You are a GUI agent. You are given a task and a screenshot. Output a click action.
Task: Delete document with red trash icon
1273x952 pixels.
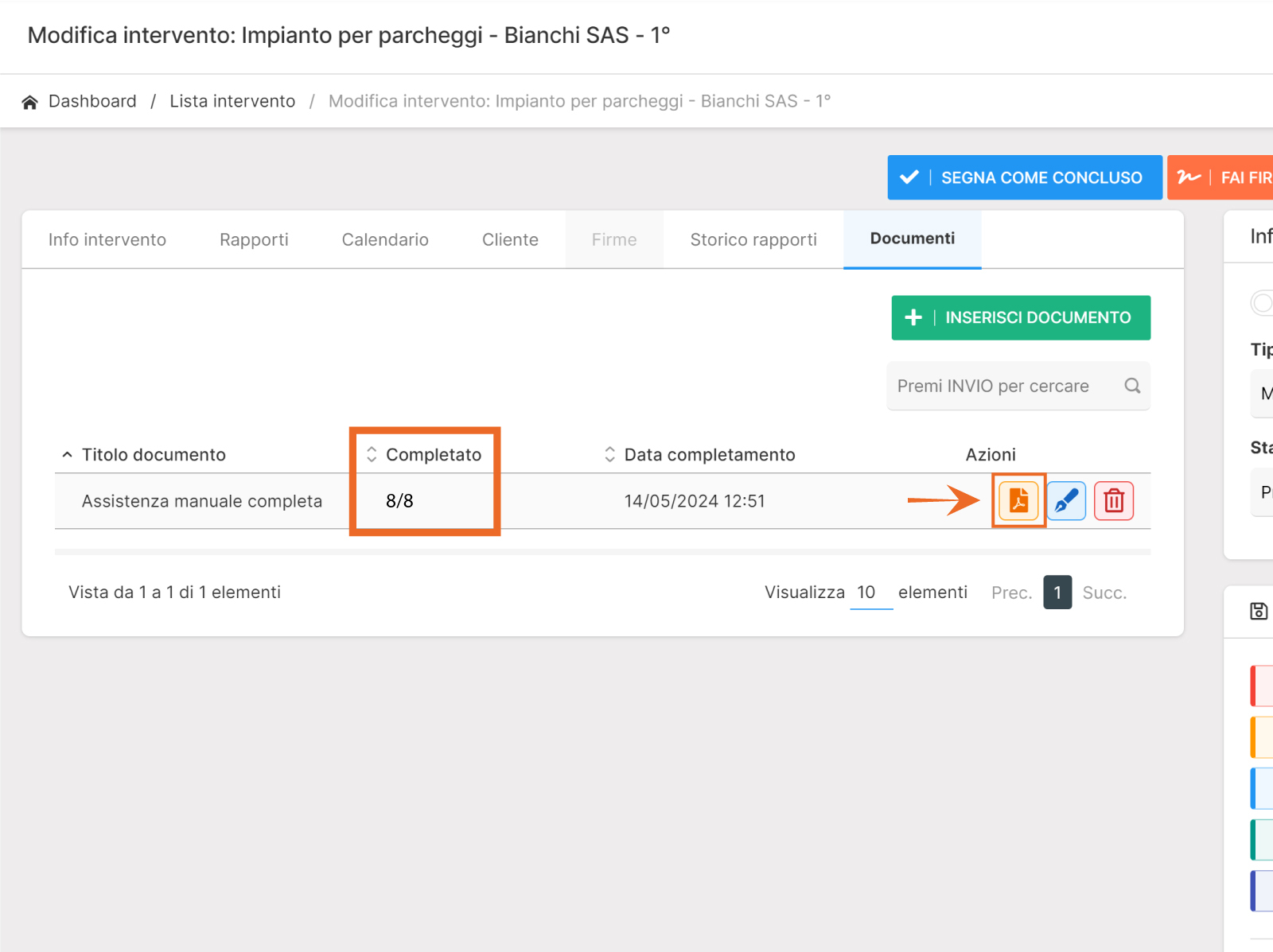[x=1114, y=501]
